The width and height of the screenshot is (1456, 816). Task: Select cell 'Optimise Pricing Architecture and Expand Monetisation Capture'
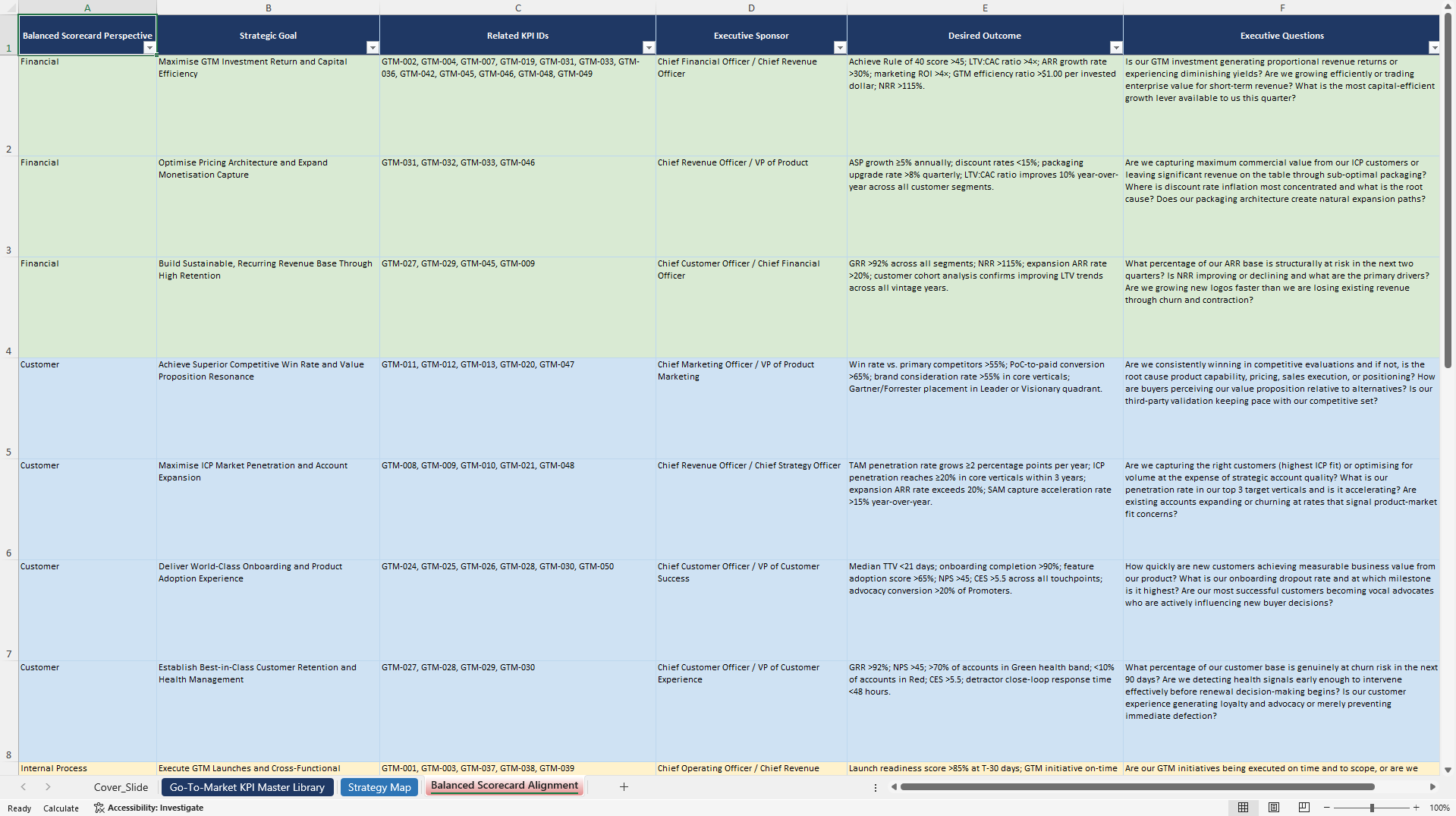268,206
